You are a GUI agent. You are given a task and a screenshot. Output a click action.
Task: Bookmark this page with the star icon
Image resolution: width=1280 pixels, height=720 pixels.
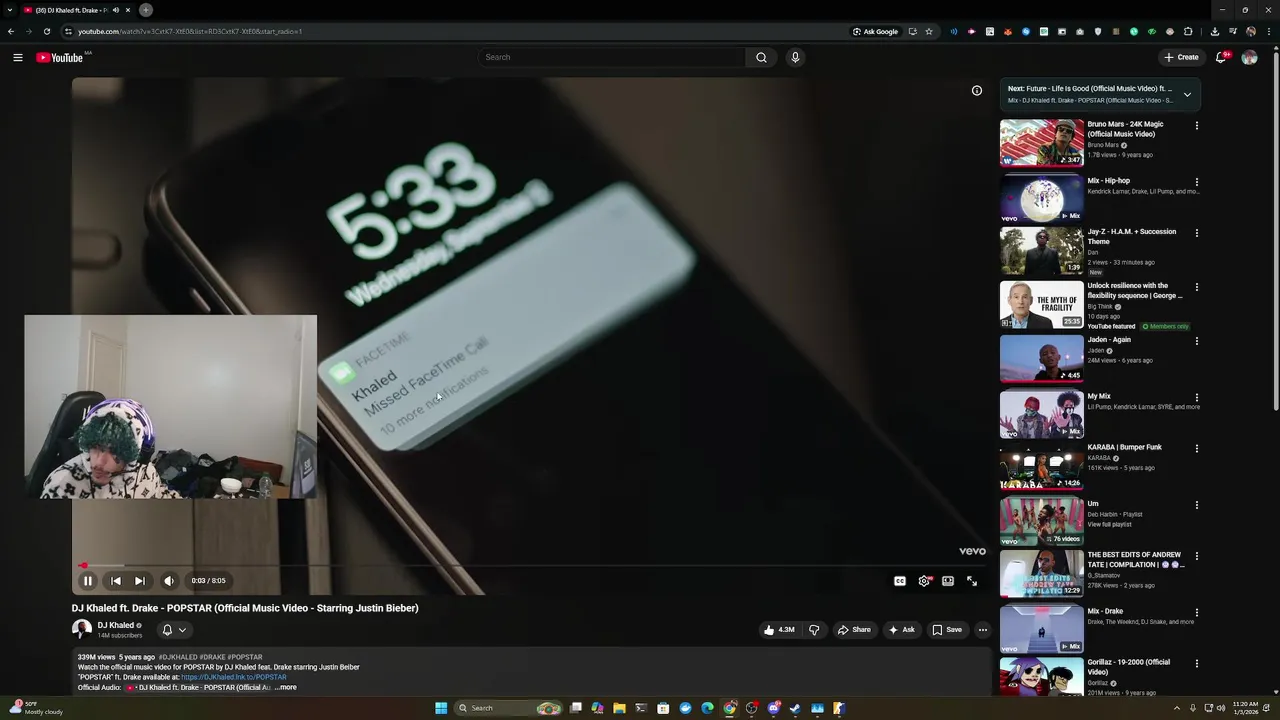(x=929, y=31)
